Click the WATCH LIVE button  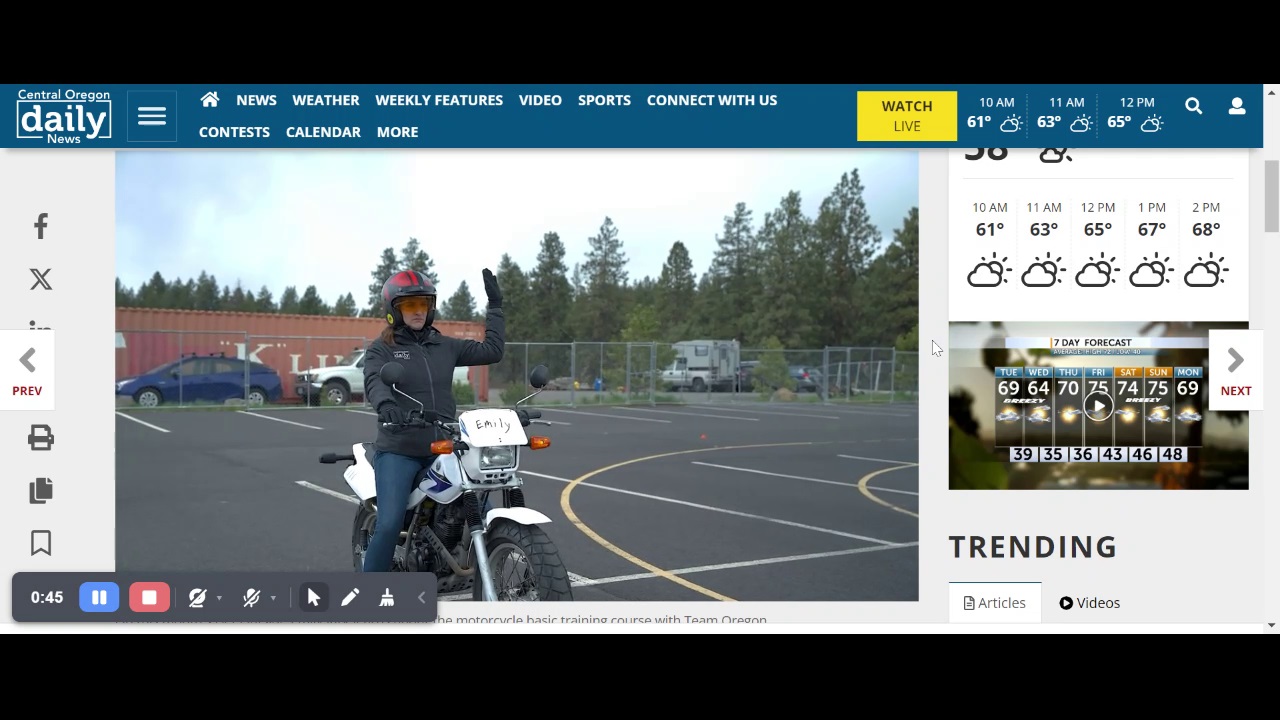tap(907, 116)
